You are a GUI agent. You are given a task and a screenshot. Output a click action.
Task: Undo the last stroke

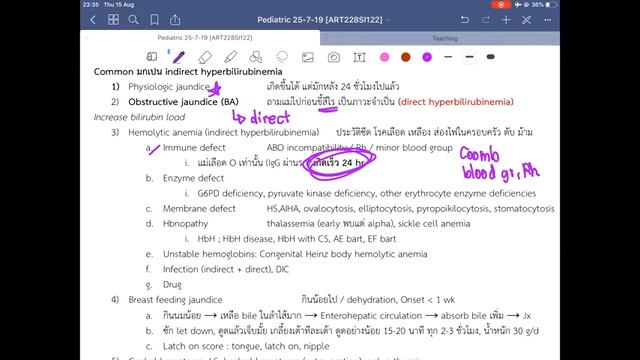coord(464,20)
